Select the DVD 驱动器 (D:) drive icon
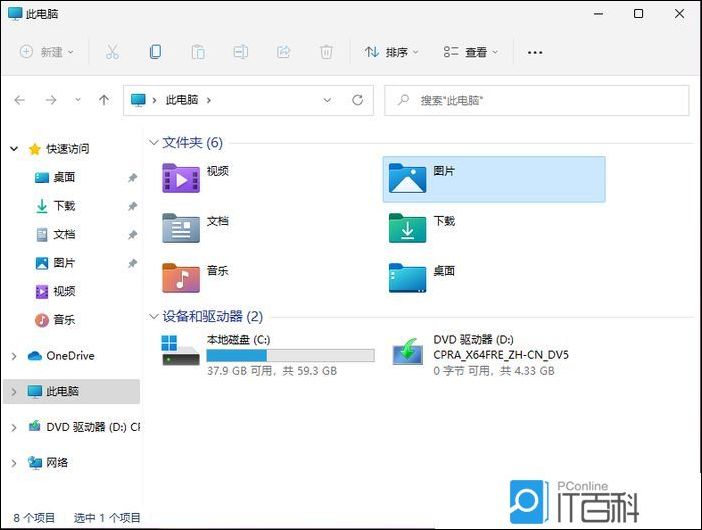 [x=407, y=352]
